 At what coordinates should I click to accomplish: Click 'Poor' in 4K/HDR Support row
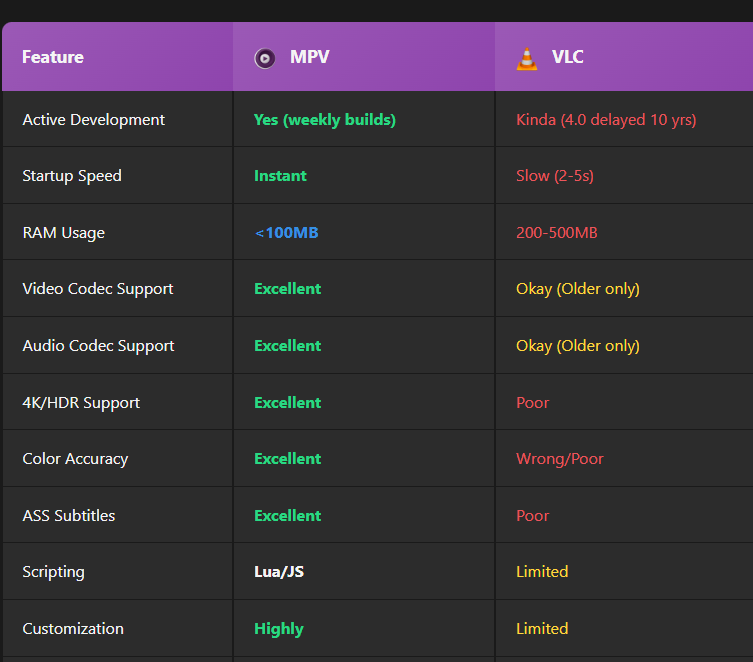point(533,403)
